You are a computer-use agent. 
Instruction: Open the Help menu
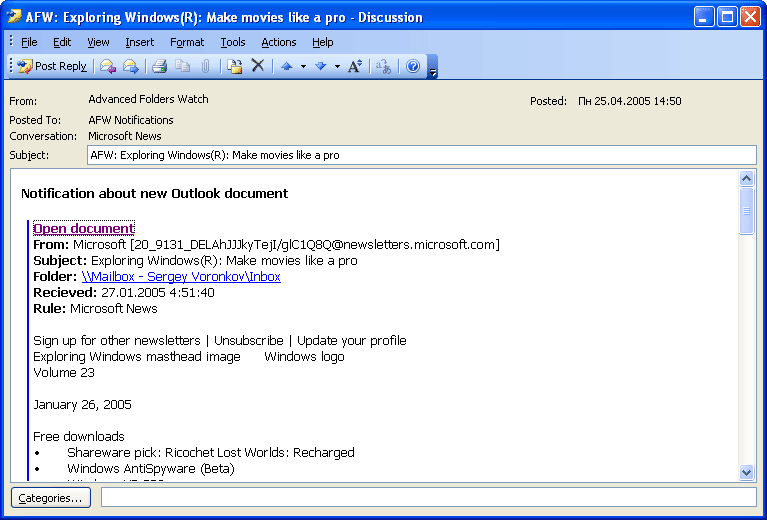pyautogui.click(x=323, y=43)
